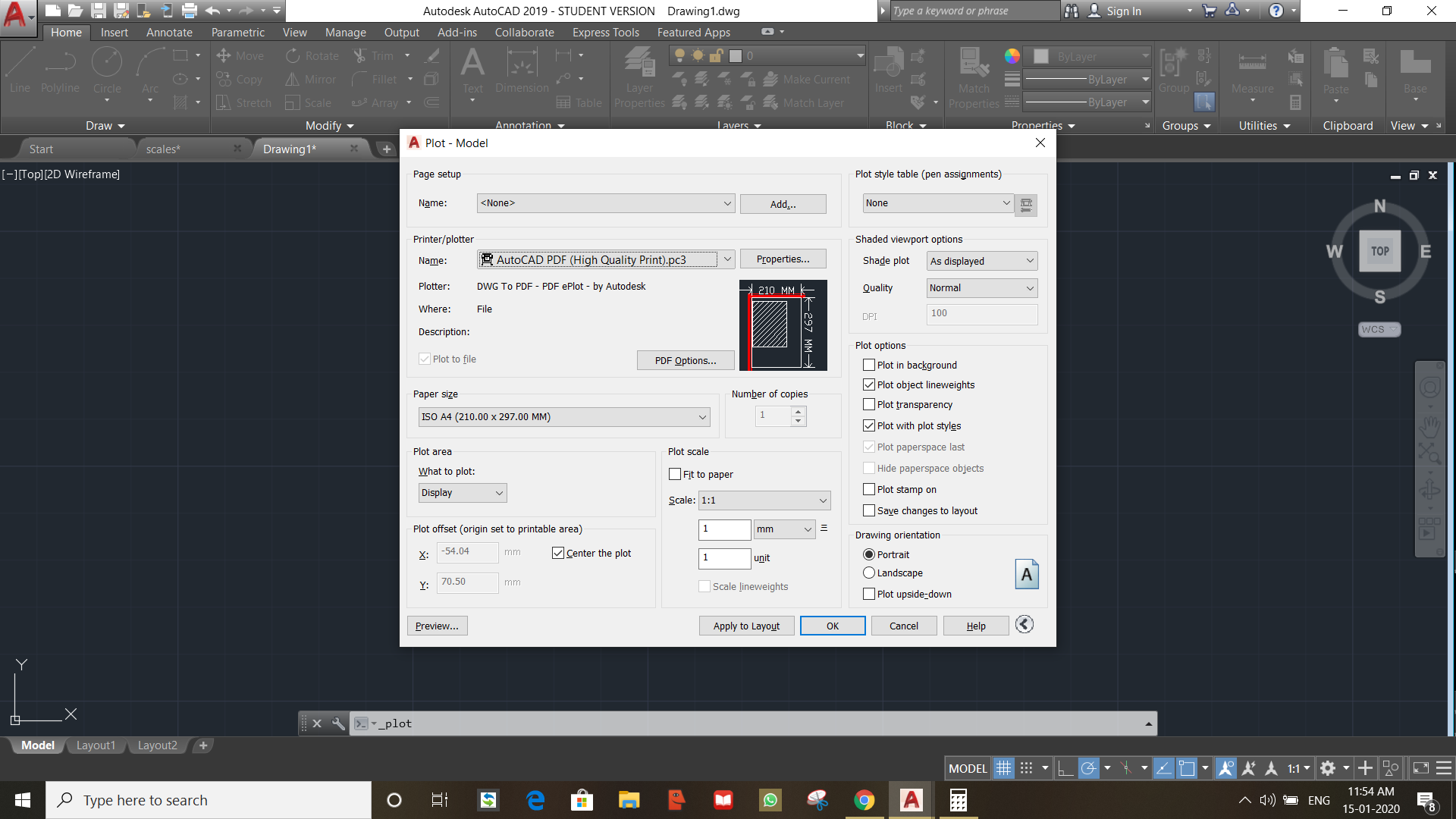1456x819 pixels.
Task: Select the Annotate ribbon tab
Action: [x=168, y=31]
